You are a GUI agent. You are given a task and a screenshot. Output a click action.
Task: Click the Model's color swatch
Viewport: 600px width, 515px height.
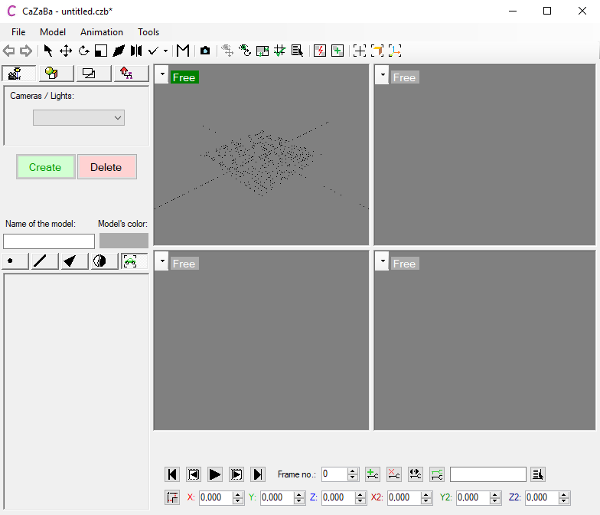[124, 241]
